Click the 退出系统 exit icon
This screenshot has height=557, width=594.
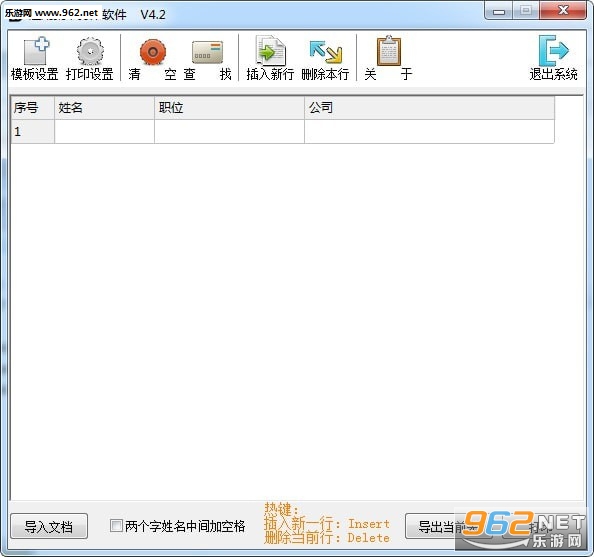[x=553, y=58]
